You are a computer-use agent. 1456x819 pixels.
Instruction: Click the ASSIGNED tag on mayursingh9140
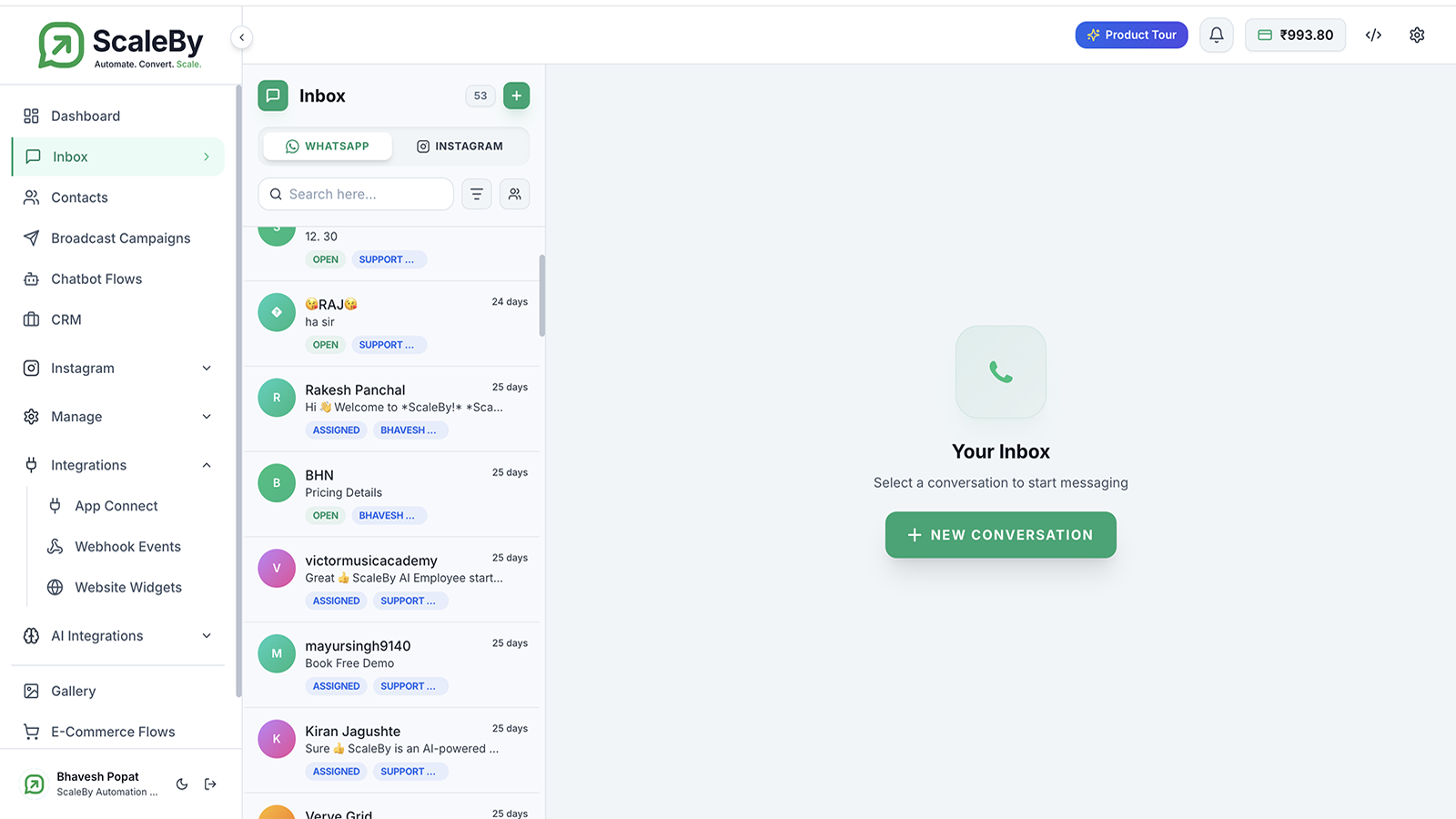[x=337, y=686]
